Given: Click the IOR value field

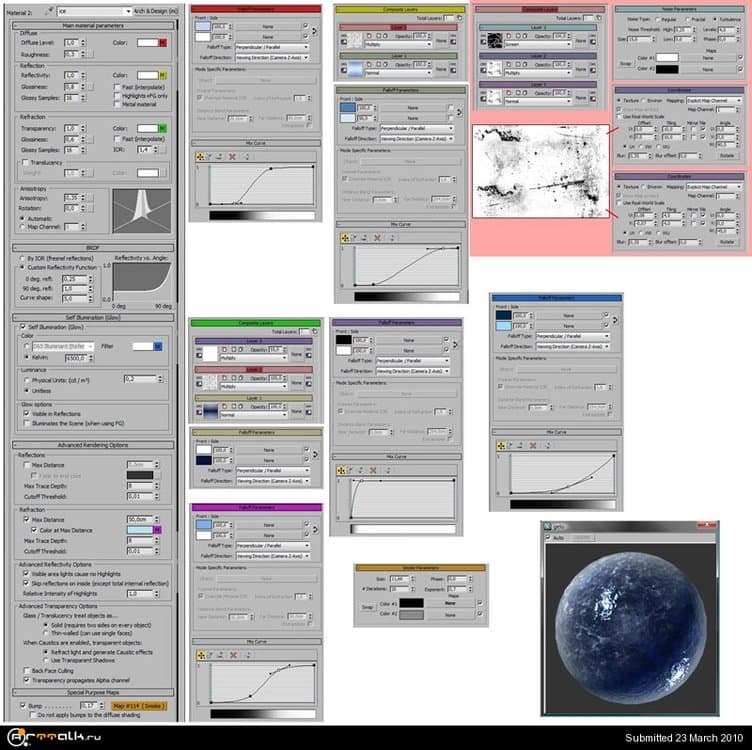Looking at the screenshot, I should [x=144, y=150].
